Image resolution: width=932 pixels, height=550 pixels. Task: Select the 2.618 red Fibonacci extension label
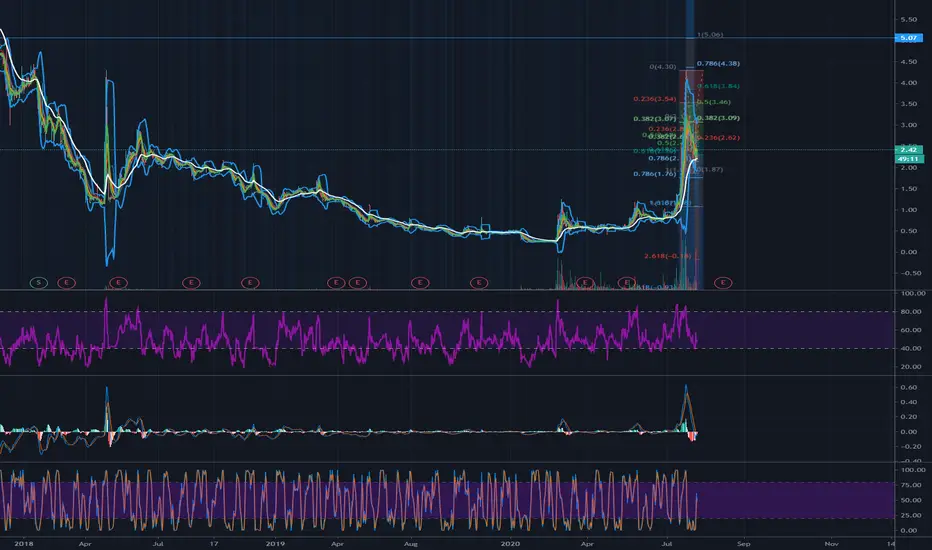coord(667,256)
